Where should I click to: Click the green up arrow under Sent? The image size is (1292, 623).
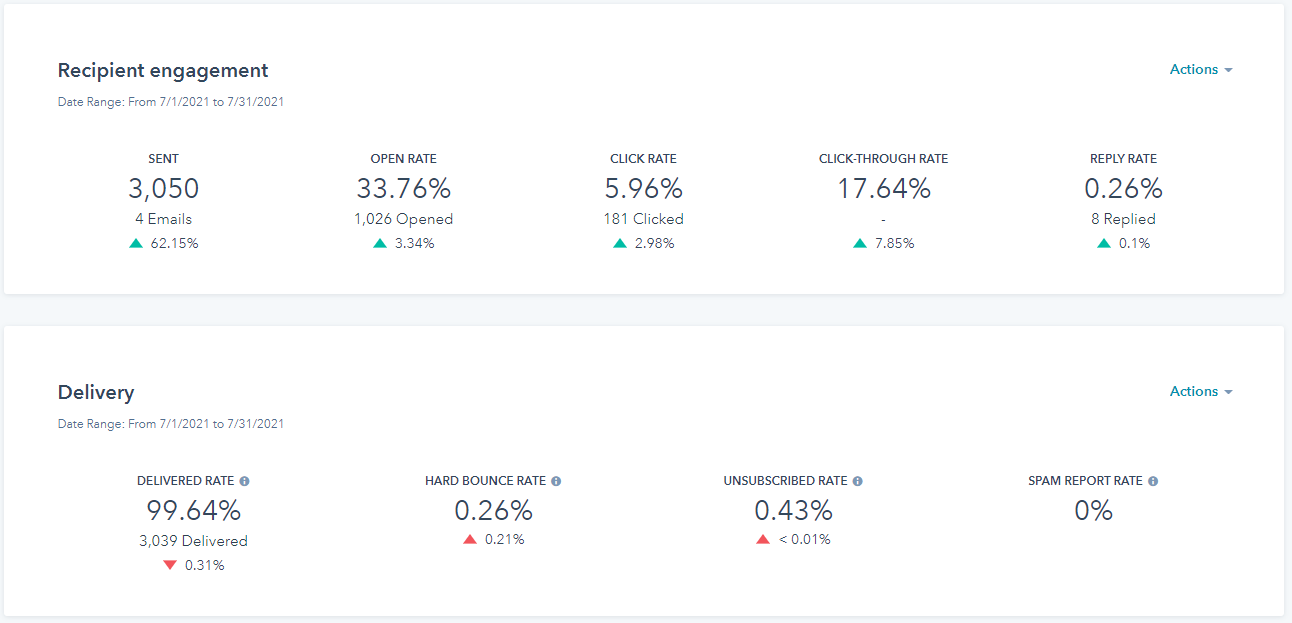coord(136,243)
